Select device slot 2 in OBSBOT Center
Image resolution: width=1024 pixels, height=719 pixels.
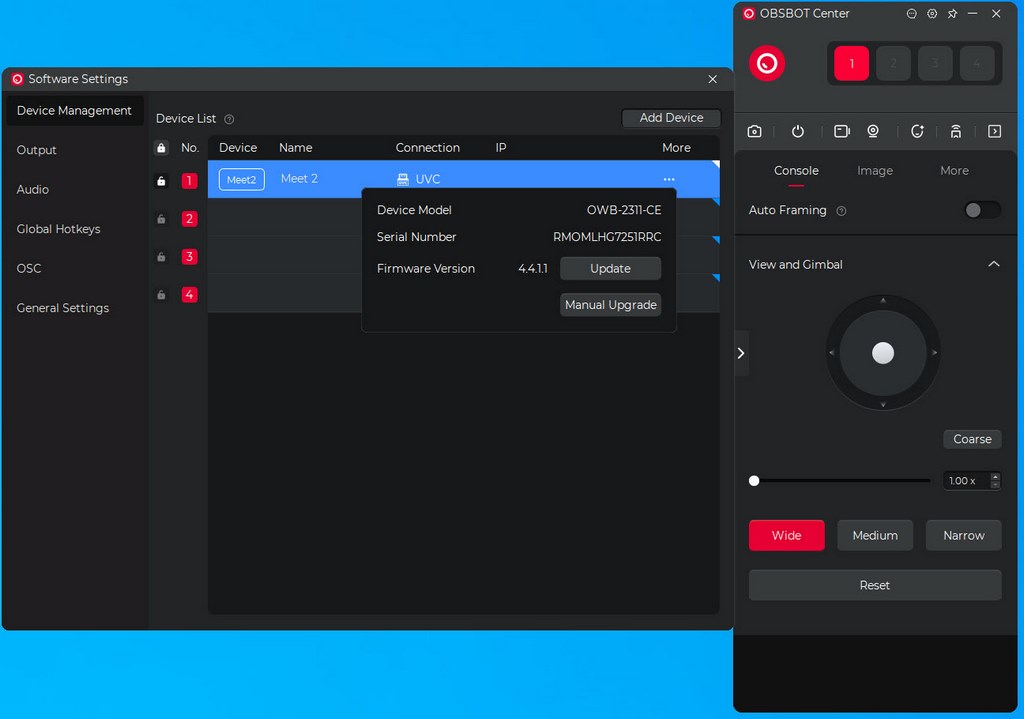coord(893,63)
